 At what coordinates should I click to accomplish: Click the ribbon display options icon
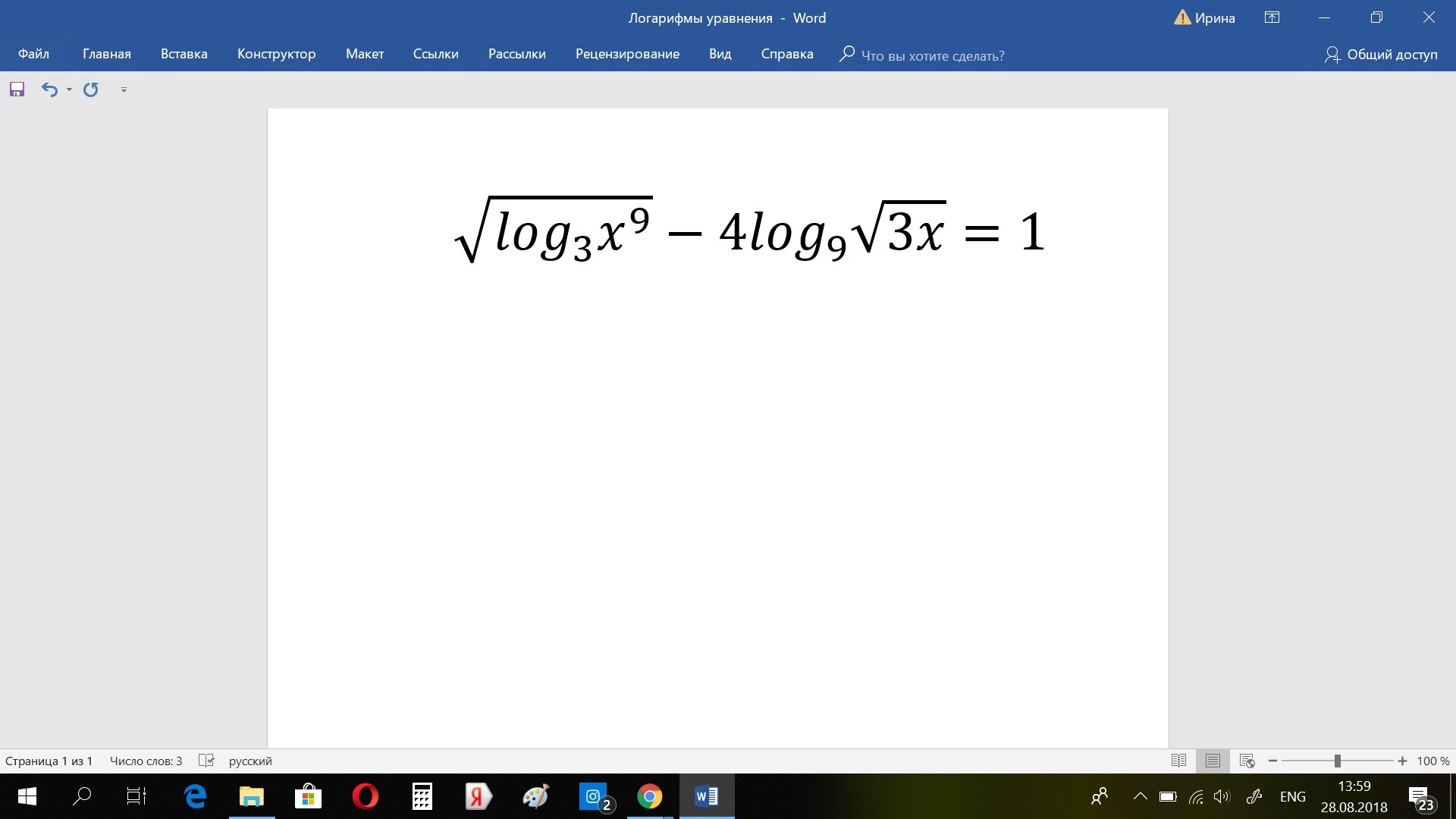coord(1272,17)
